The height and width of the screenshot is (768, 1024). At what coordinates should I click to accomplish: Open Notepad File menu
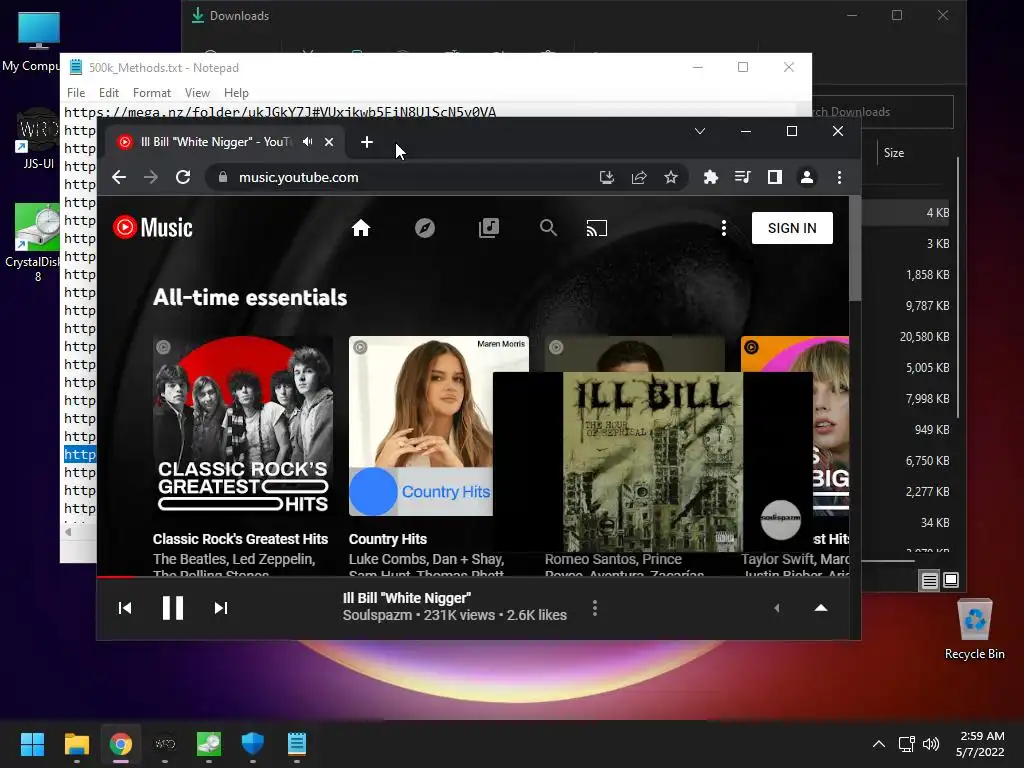[76, 93]
